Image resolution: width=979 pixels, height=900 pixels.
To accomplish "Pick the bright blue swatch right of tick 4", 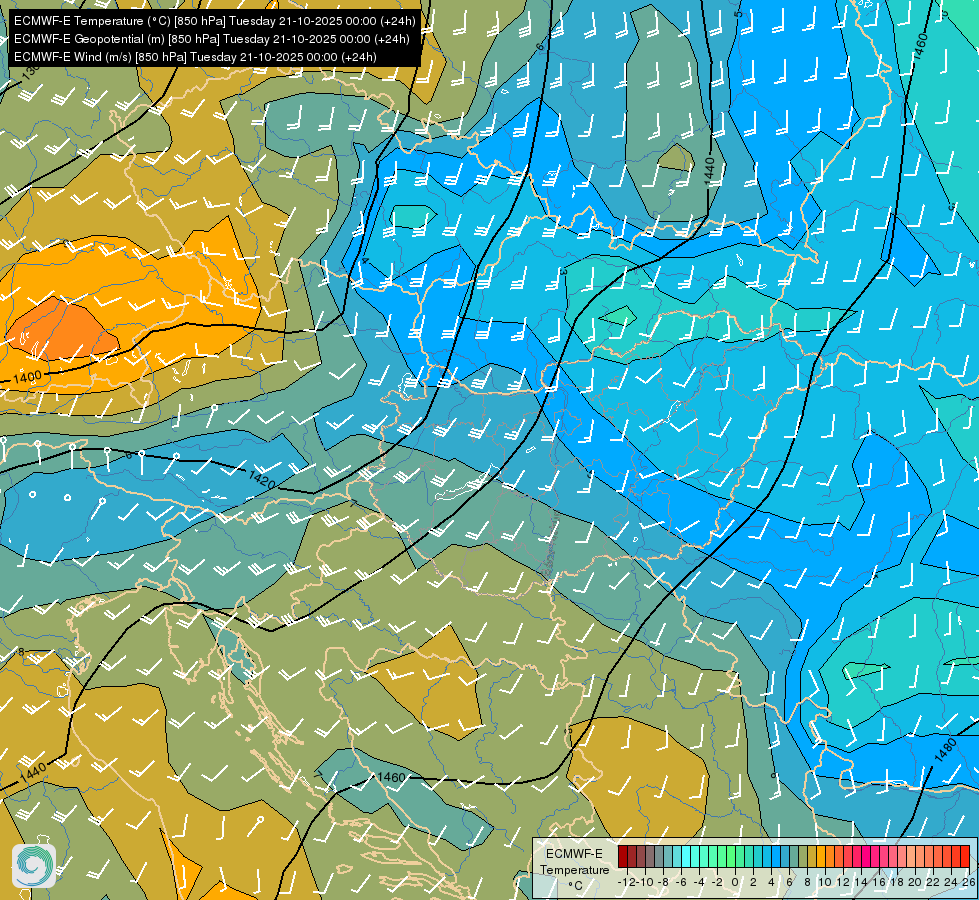I will tap(776, 856).
